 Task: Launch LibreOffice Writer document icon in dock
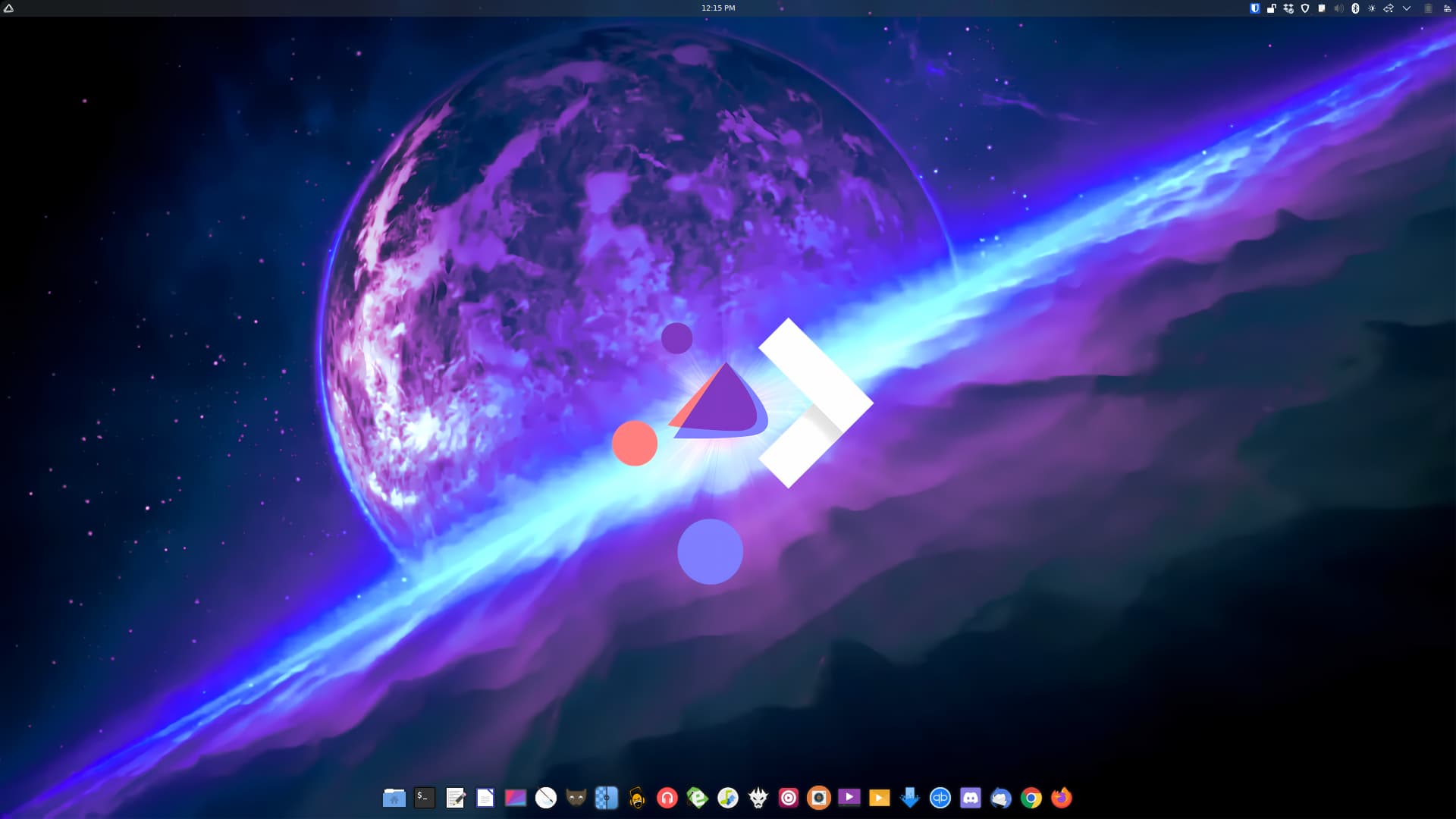click(x=485, y=798)
